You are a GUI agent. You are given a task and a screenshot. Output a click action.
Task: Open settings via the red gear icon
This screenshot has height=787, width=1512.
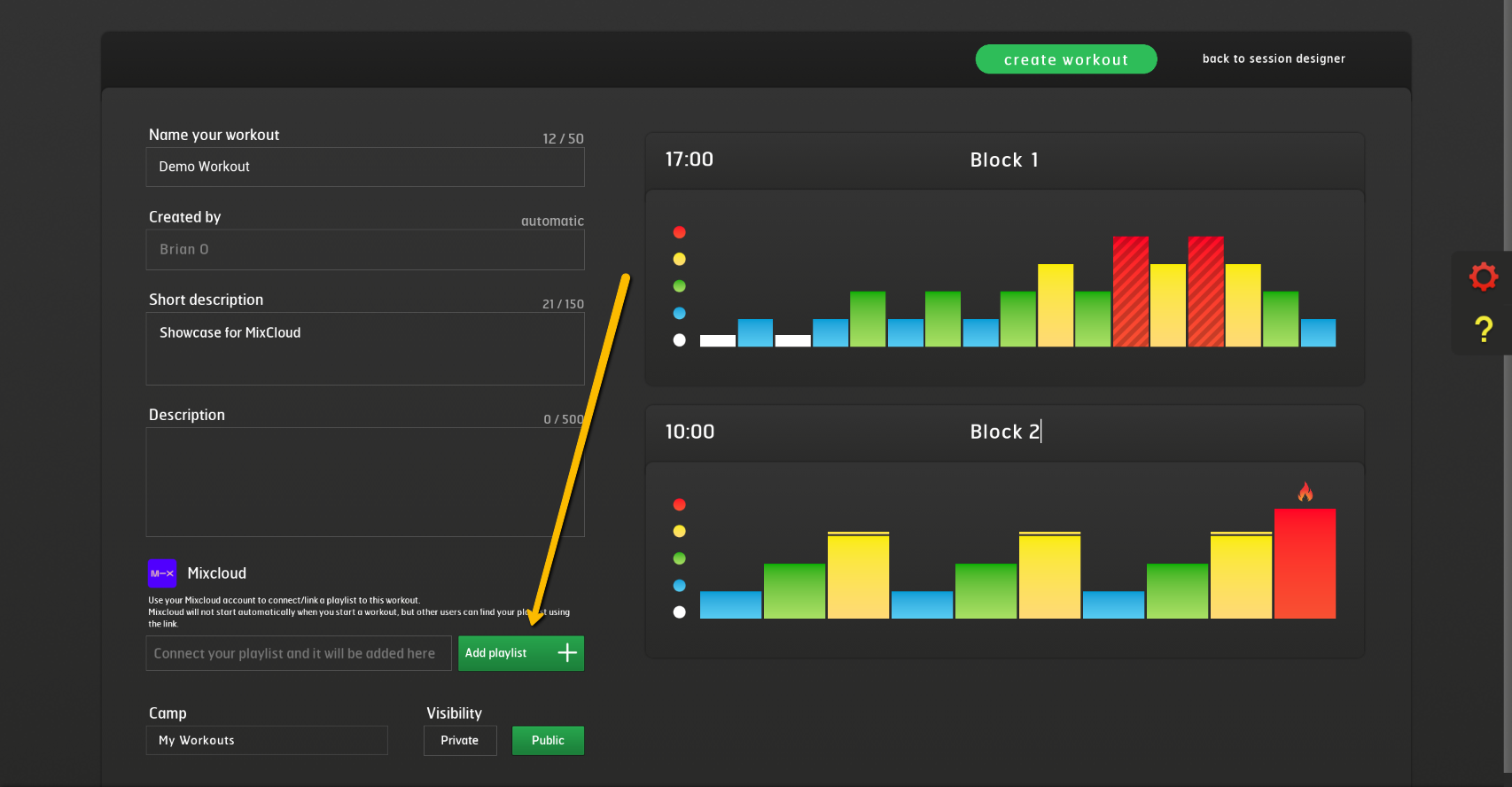pos(1483,277)
